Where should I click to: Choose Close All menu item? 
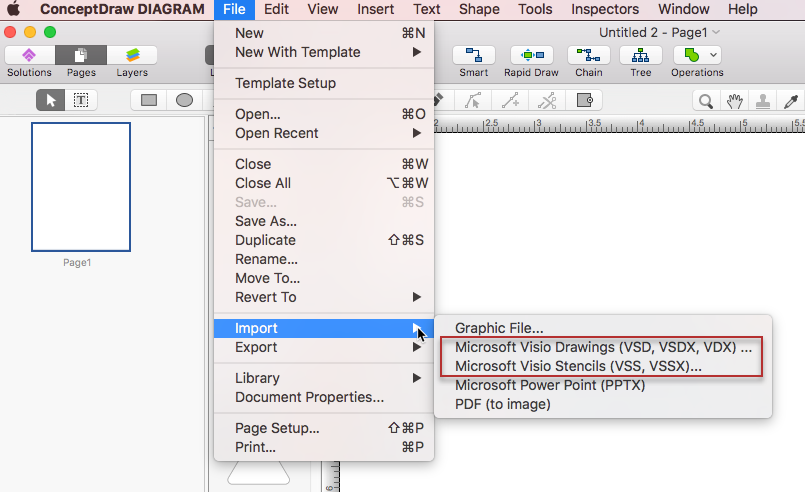click(324, 183)
